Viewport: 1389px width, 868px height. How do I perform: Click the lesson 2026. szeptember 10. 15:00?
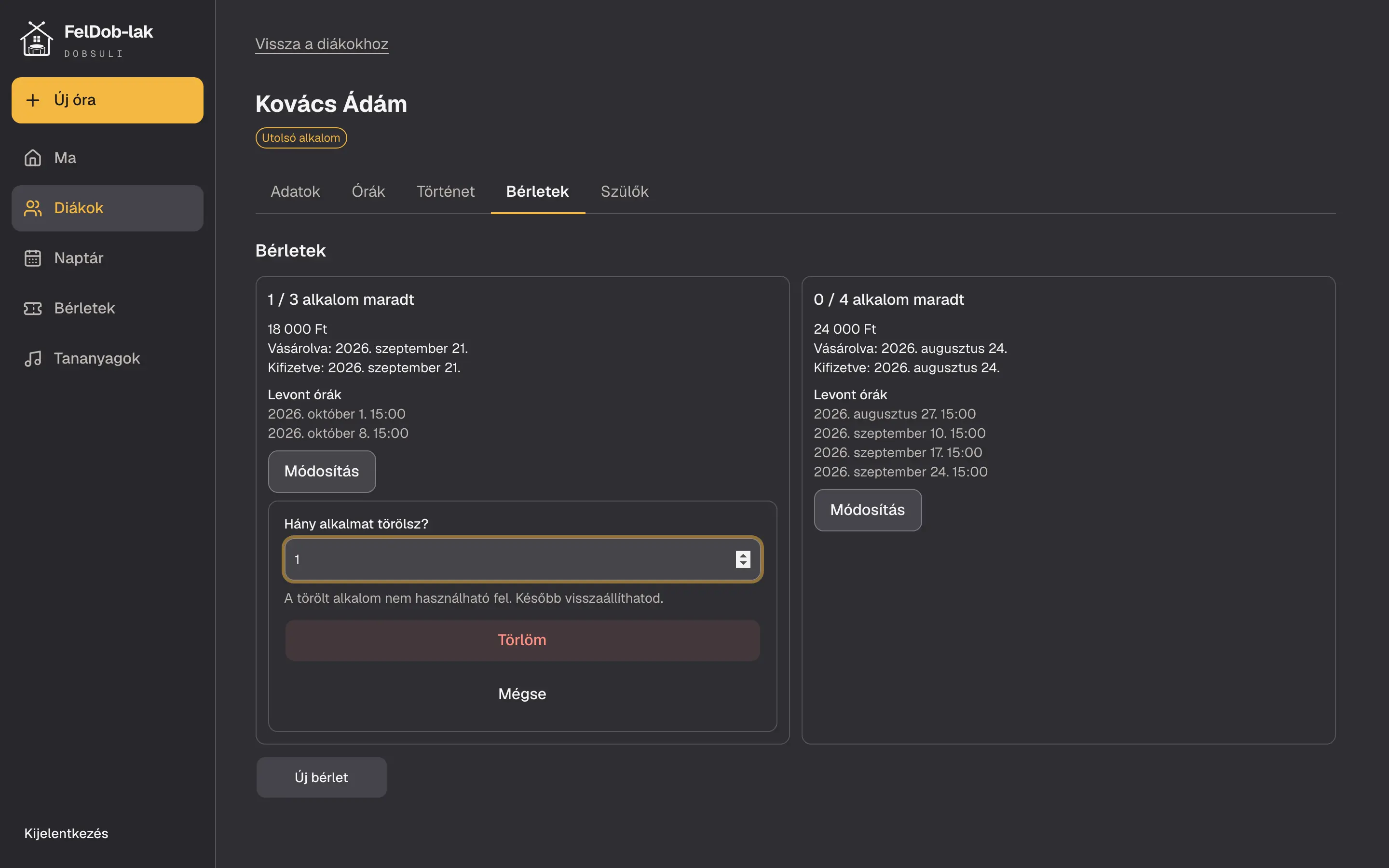click(899, 434)
